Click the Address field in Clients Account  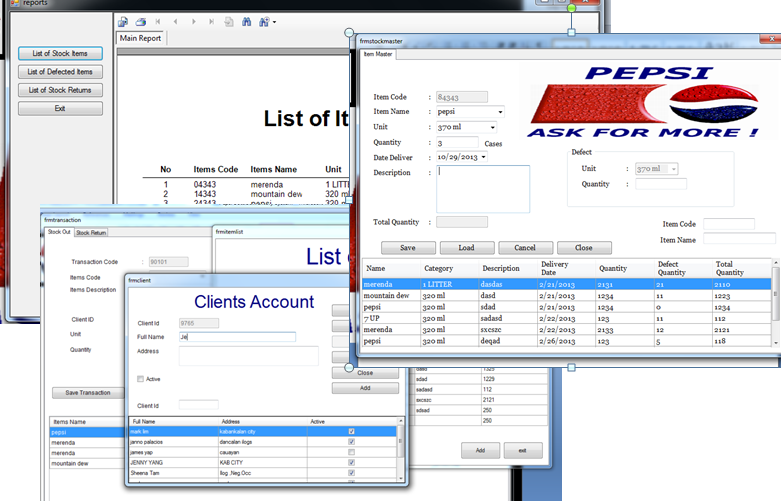[249, 356]
